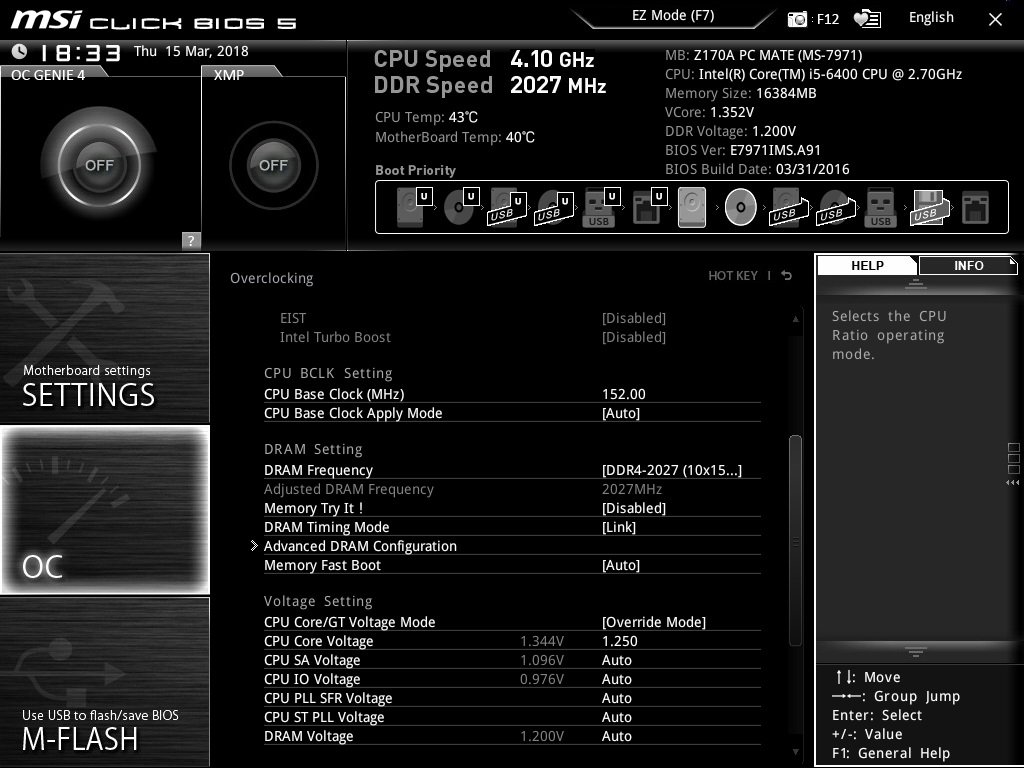The height and width of the screenshot is (768, 1024).
Task: Click the clock icon beside the time
Action: (20, 52)
